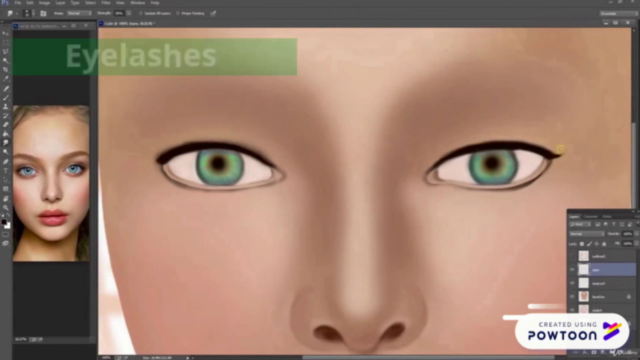The width and height of the screenshot is (640, 360).
Task: Enable Sample All Layers checkbox
Action: point(141,13)
